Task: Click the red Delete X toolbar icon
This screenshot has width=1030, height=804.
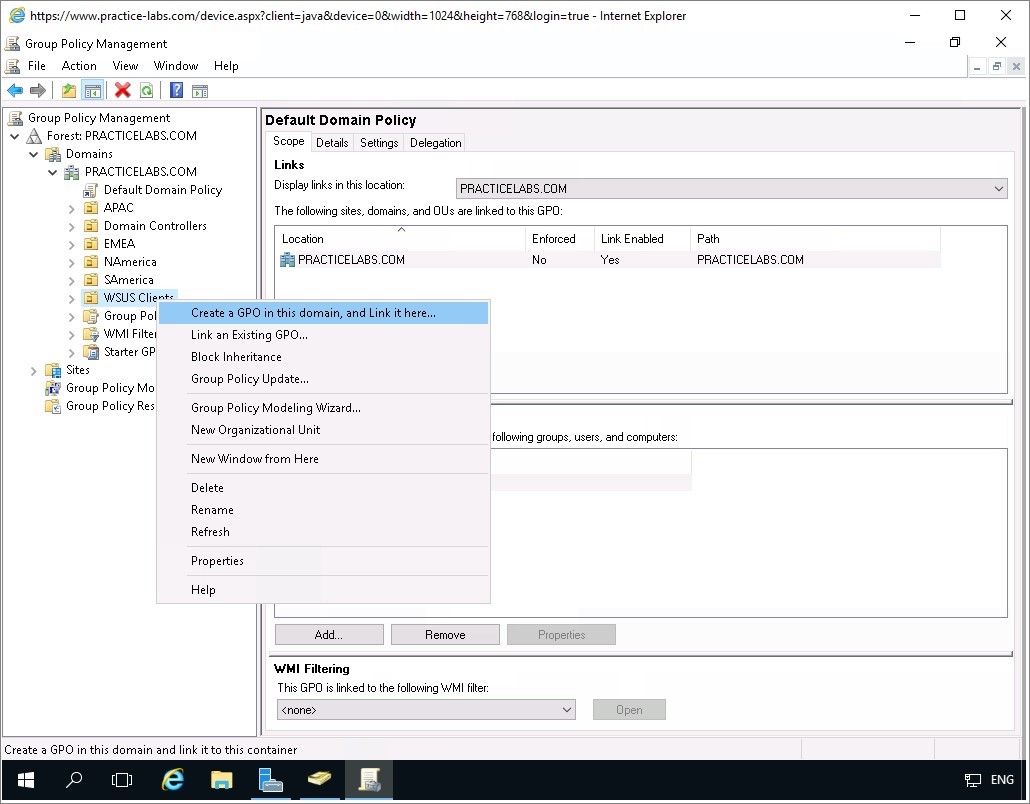Action: (123, 91)
